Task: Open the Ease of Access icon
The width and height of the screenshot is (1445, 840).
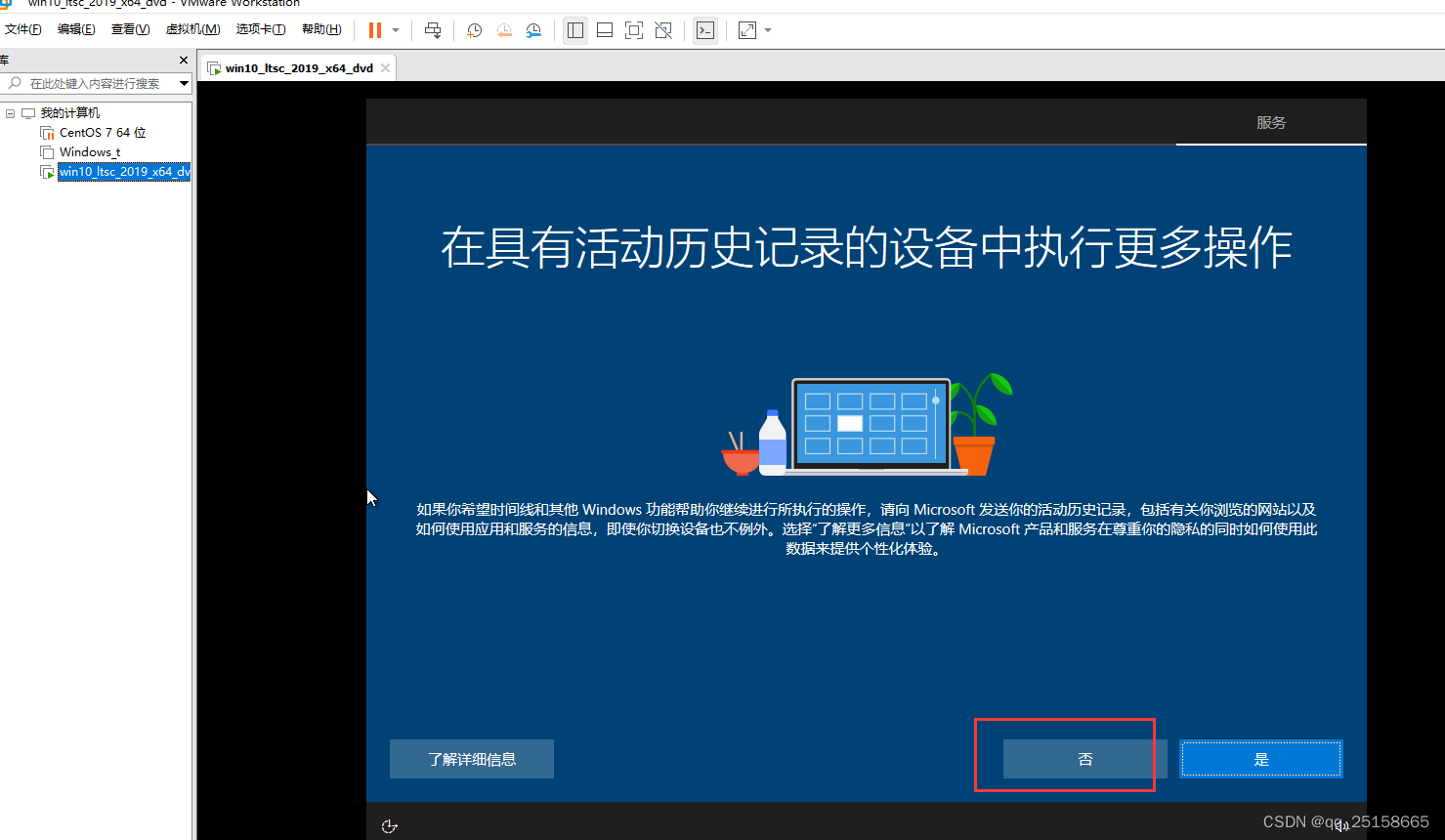Action: coord(389,826)
